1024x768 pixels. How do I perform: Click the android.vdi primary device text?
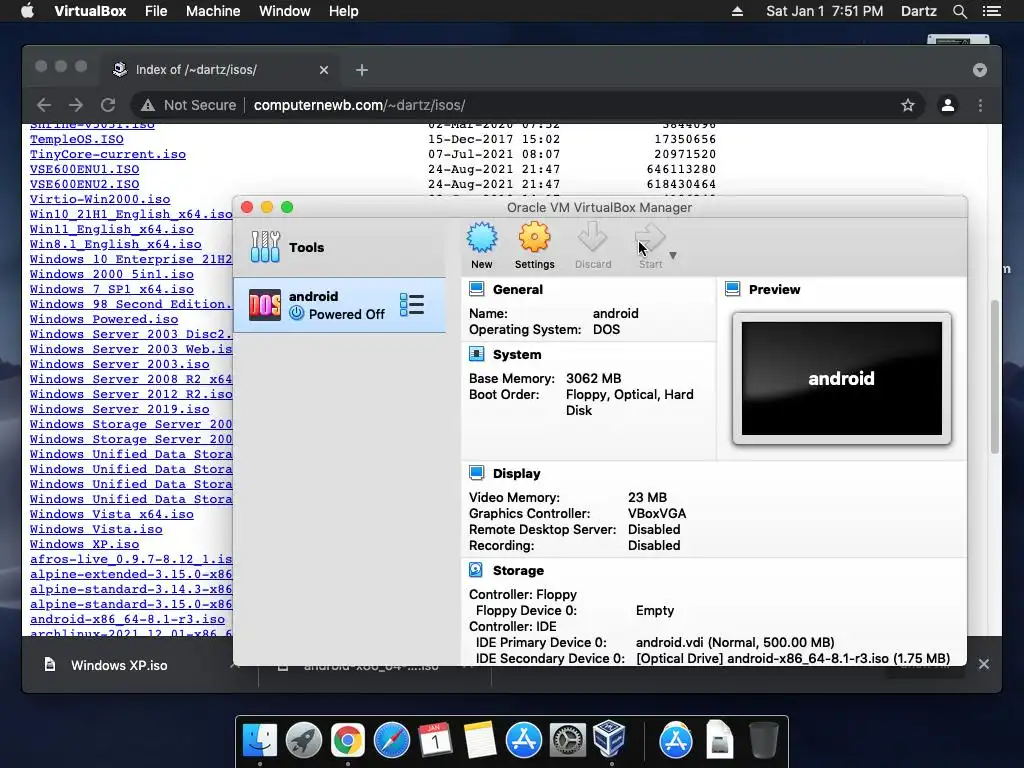click(735, 643)
